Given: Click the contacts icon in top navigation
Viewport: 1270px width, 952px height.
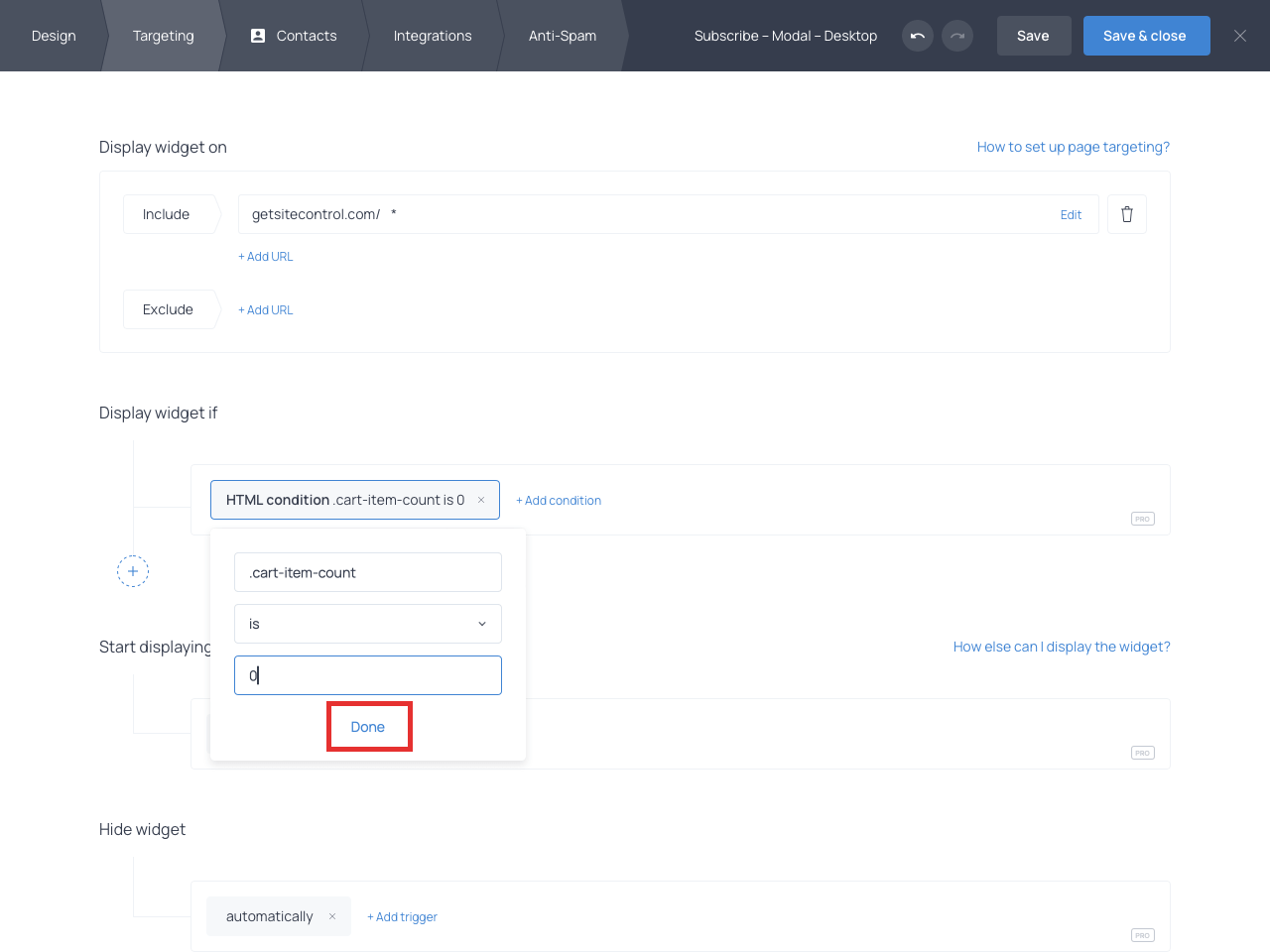Looking at the screenshot, I should click(258, 36).
